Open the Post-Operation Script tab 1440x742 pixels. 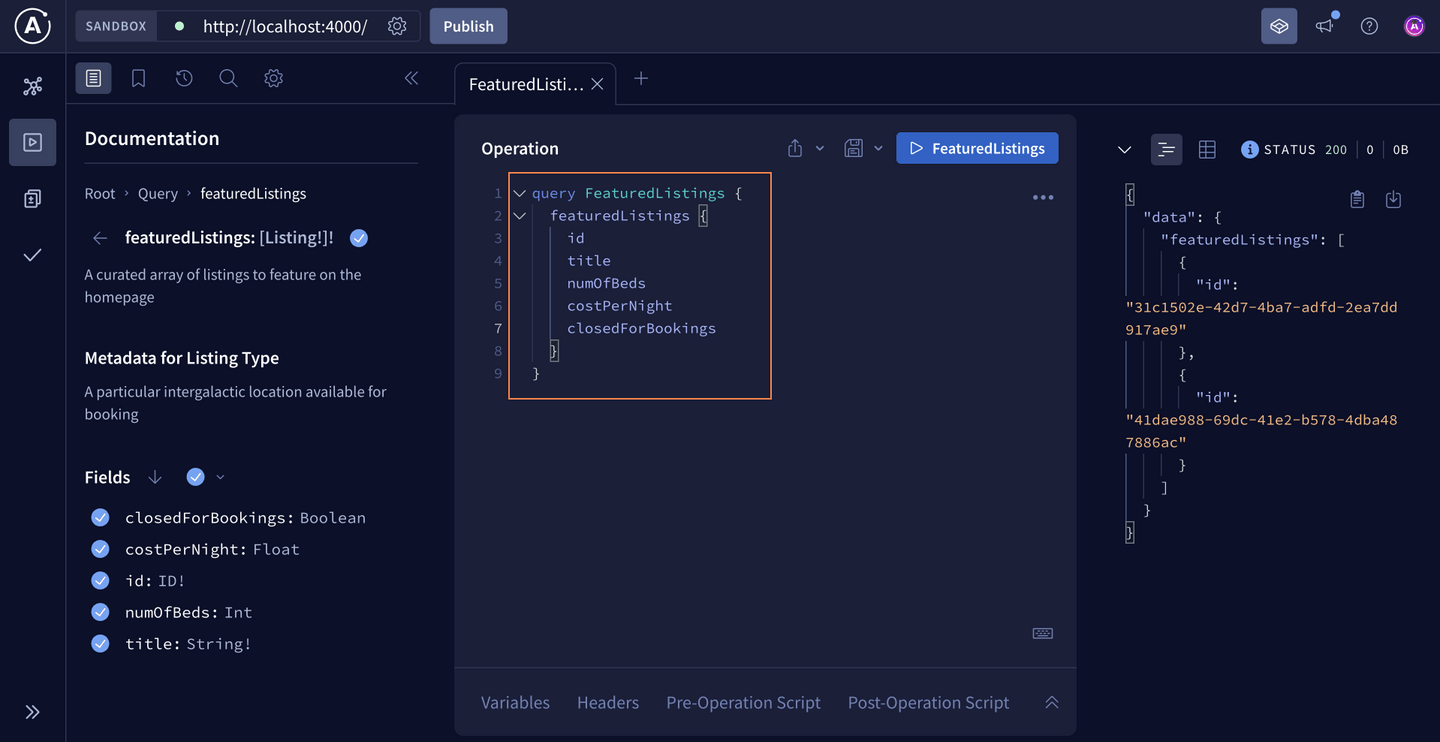point(927,702)
